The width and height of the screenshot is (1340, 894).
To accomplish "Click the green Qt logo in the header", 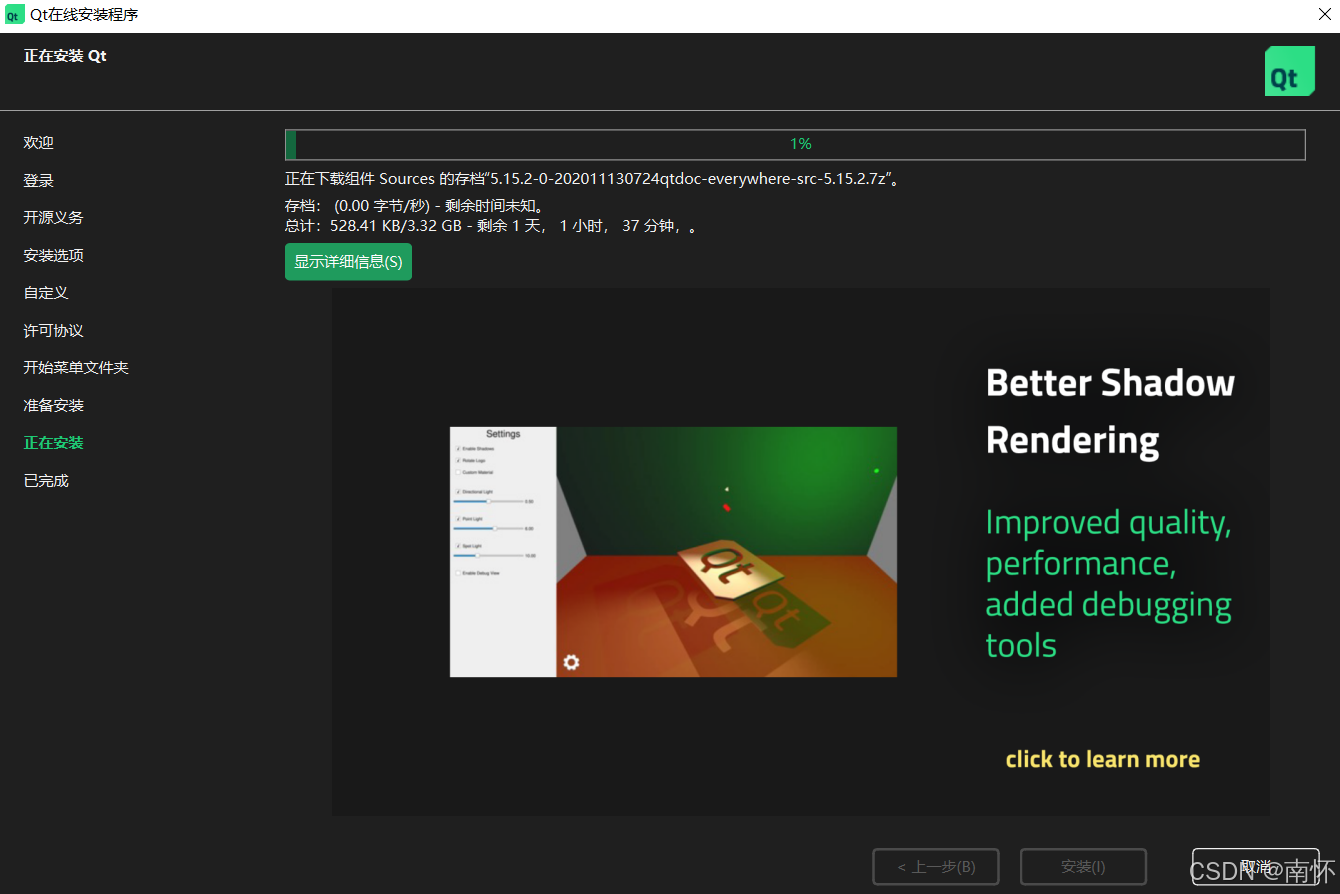I will (1289, 71).
